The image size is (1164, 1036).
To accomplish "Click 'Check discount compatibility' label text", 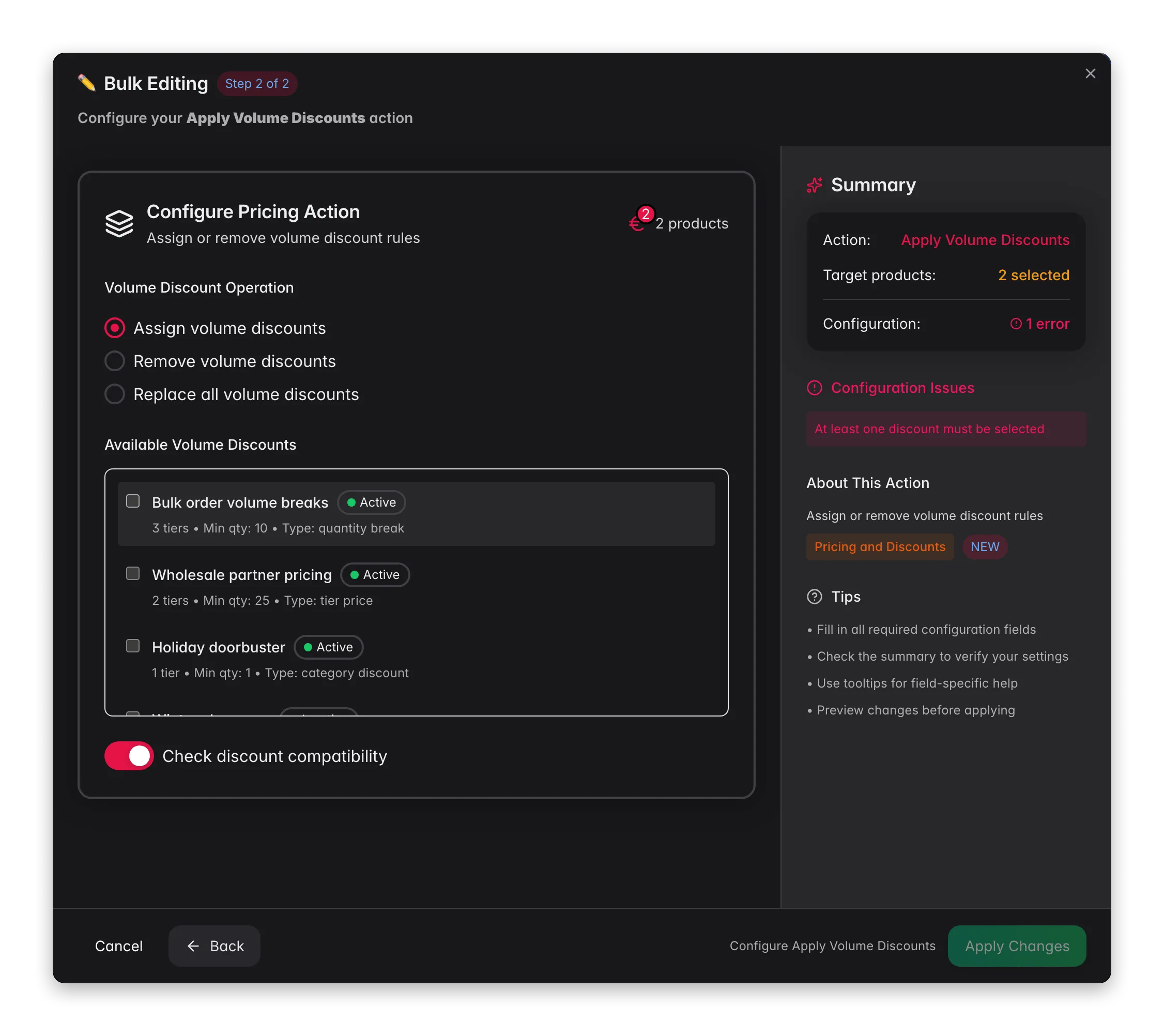I will [274, 756].
